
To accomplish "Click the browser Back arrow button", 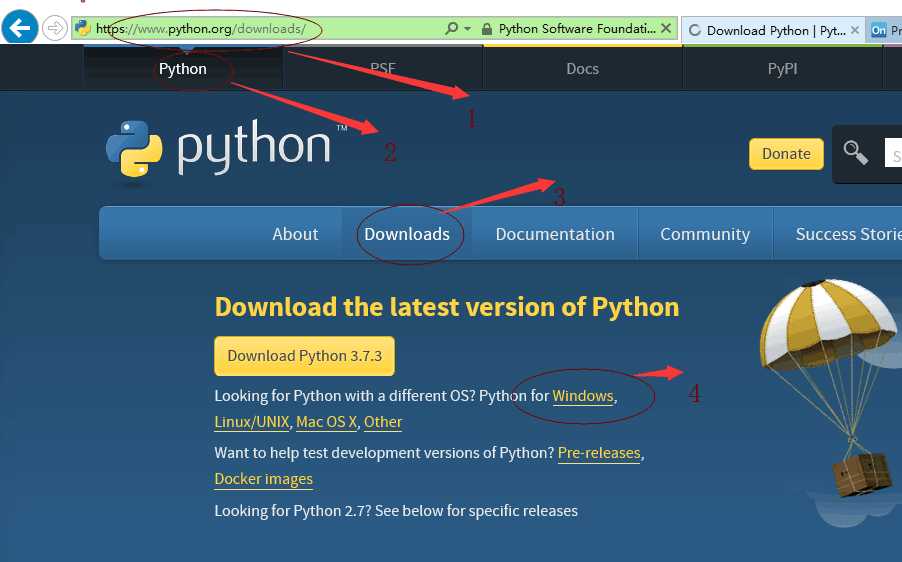I will coord(20,28).
